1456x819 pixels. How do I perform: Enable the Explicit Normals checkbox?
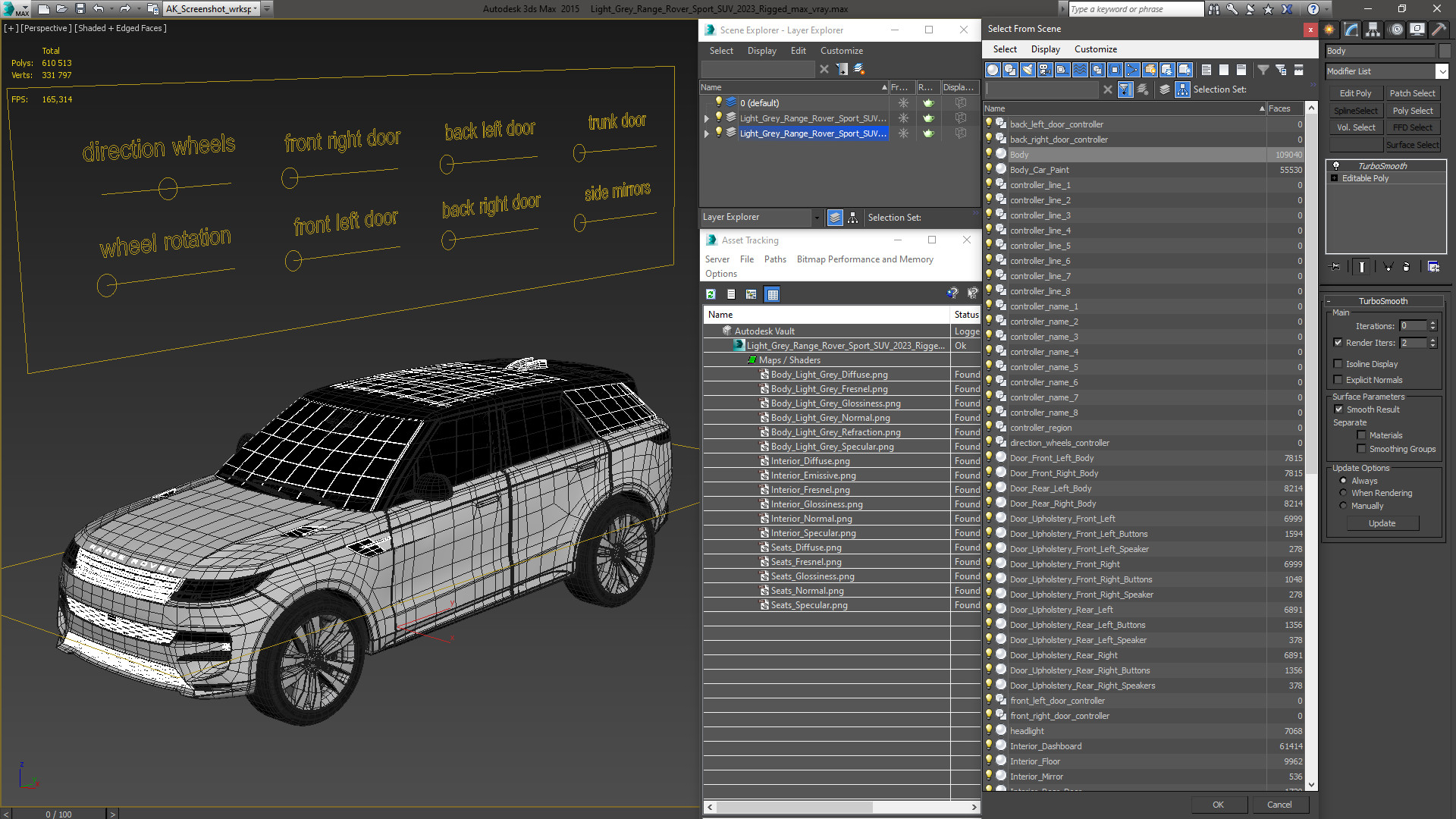[1338, 380]
